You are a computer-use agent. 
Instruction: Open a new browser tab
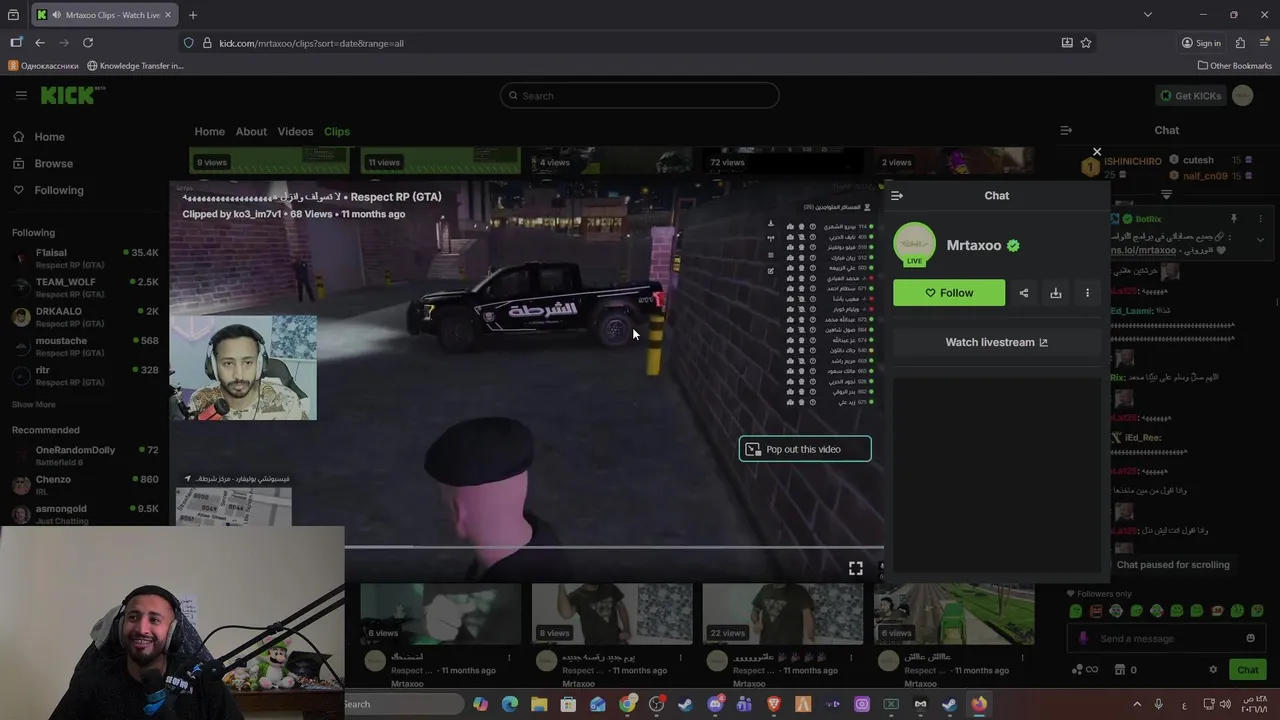pyautogui.click(x=193, y=15)
